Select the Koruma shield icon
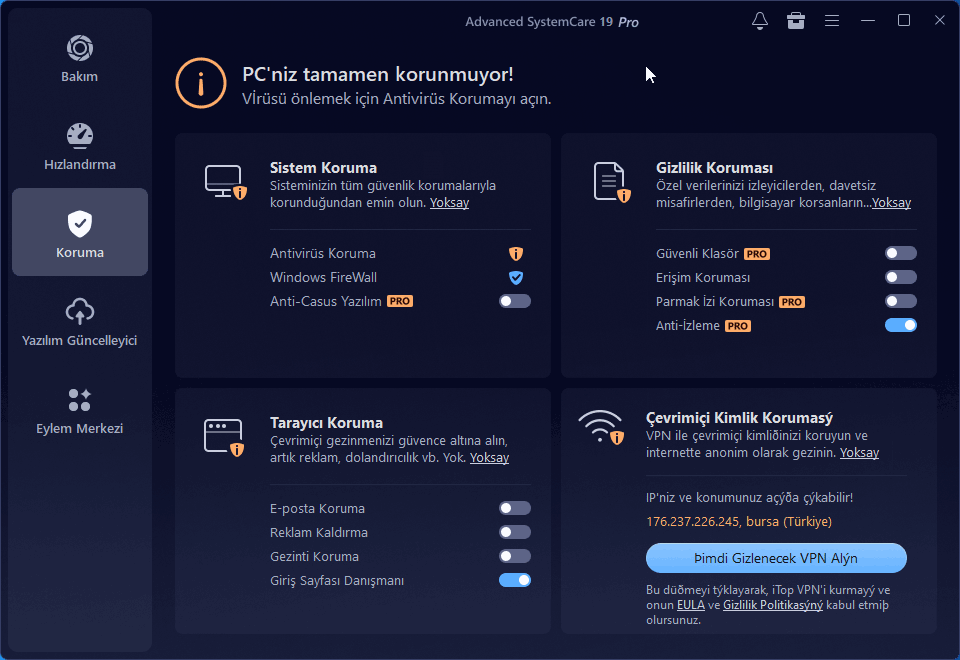 (x=80, y=224)
